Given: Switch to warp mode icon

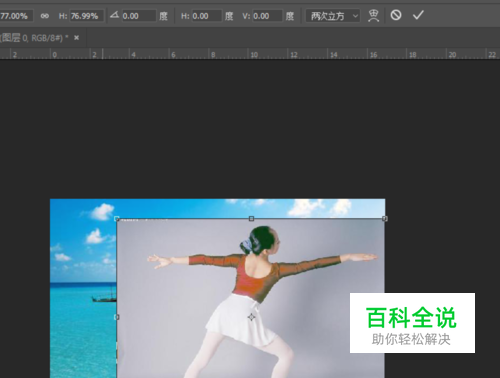Looking at the screenshot, I should tap(373, 16).
